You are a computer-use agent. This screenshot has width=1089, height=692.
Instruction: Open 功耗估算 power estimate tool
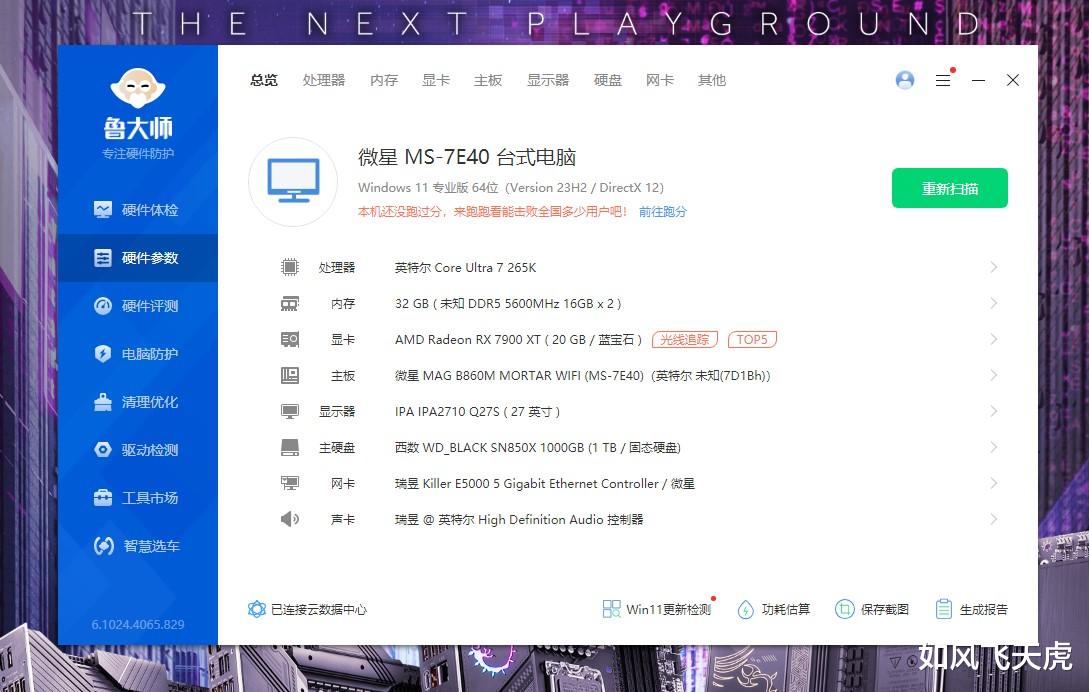[x=774, y=609]
